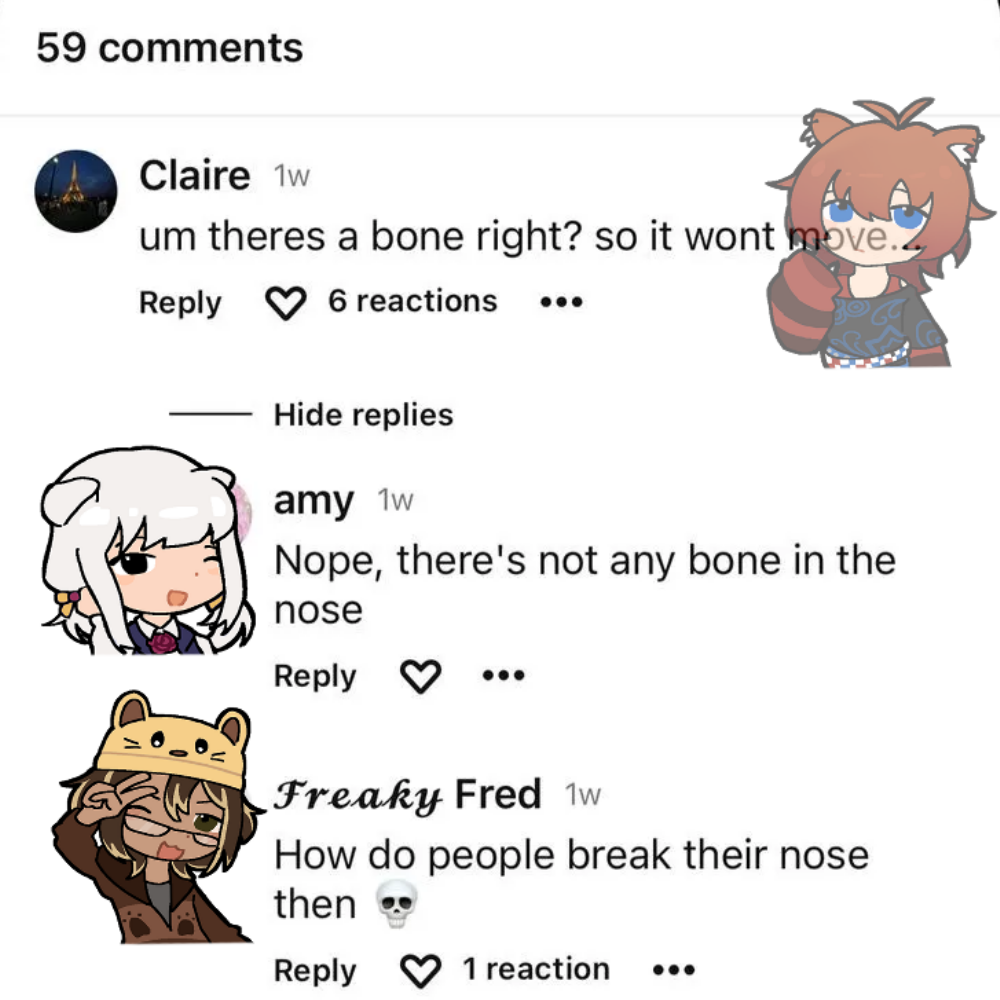
Task: Collapse thread with Hide replies
Action: click(x=364, y=415)
